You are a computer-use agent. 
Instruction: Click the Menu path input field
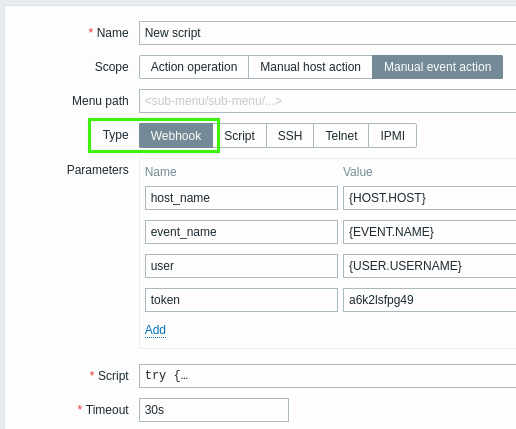click(x=328, y=101)
